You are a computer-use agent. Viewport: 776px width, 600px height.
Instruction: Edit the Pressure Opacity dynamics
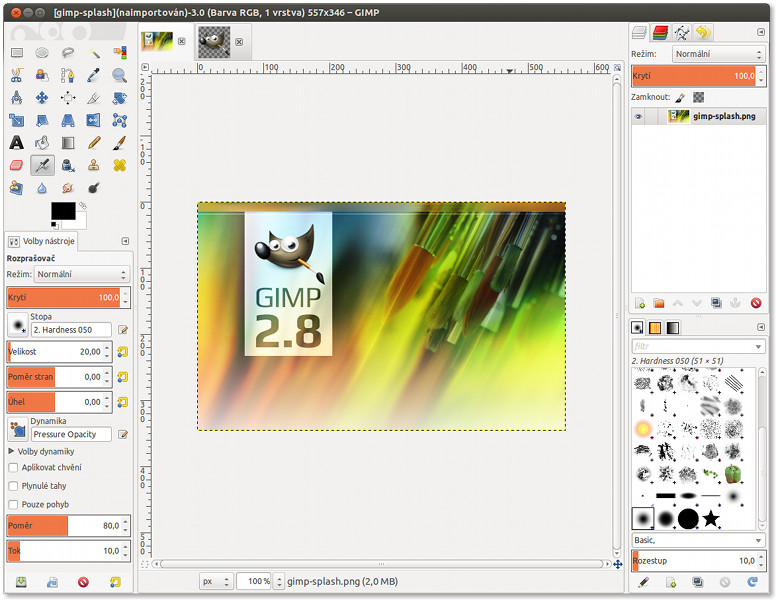pyautogui.click(x=123, y=434)
